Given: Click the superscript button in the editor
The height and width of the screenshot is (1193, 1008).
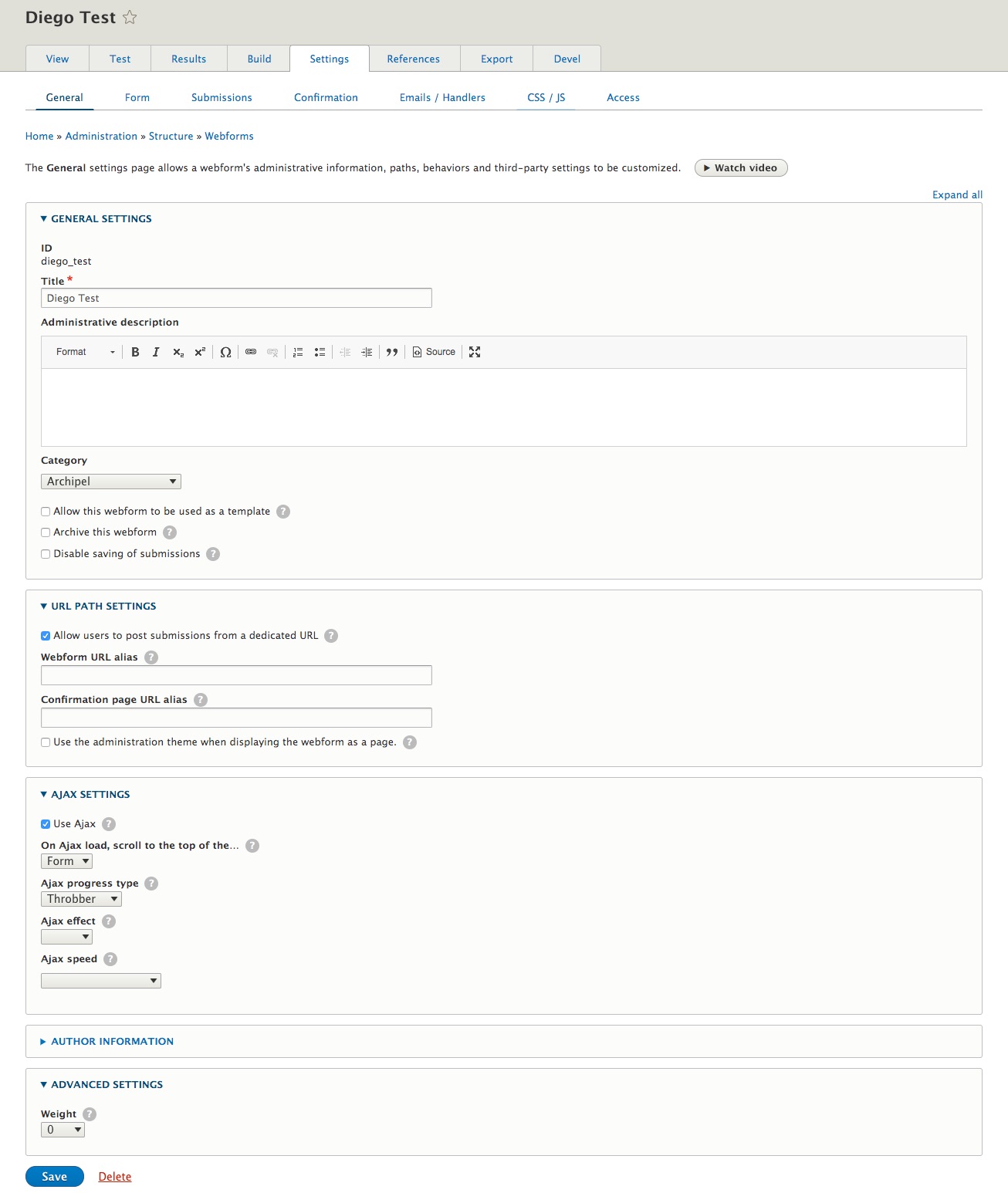Looking at the screenshot, I should (x=200, y=352).
